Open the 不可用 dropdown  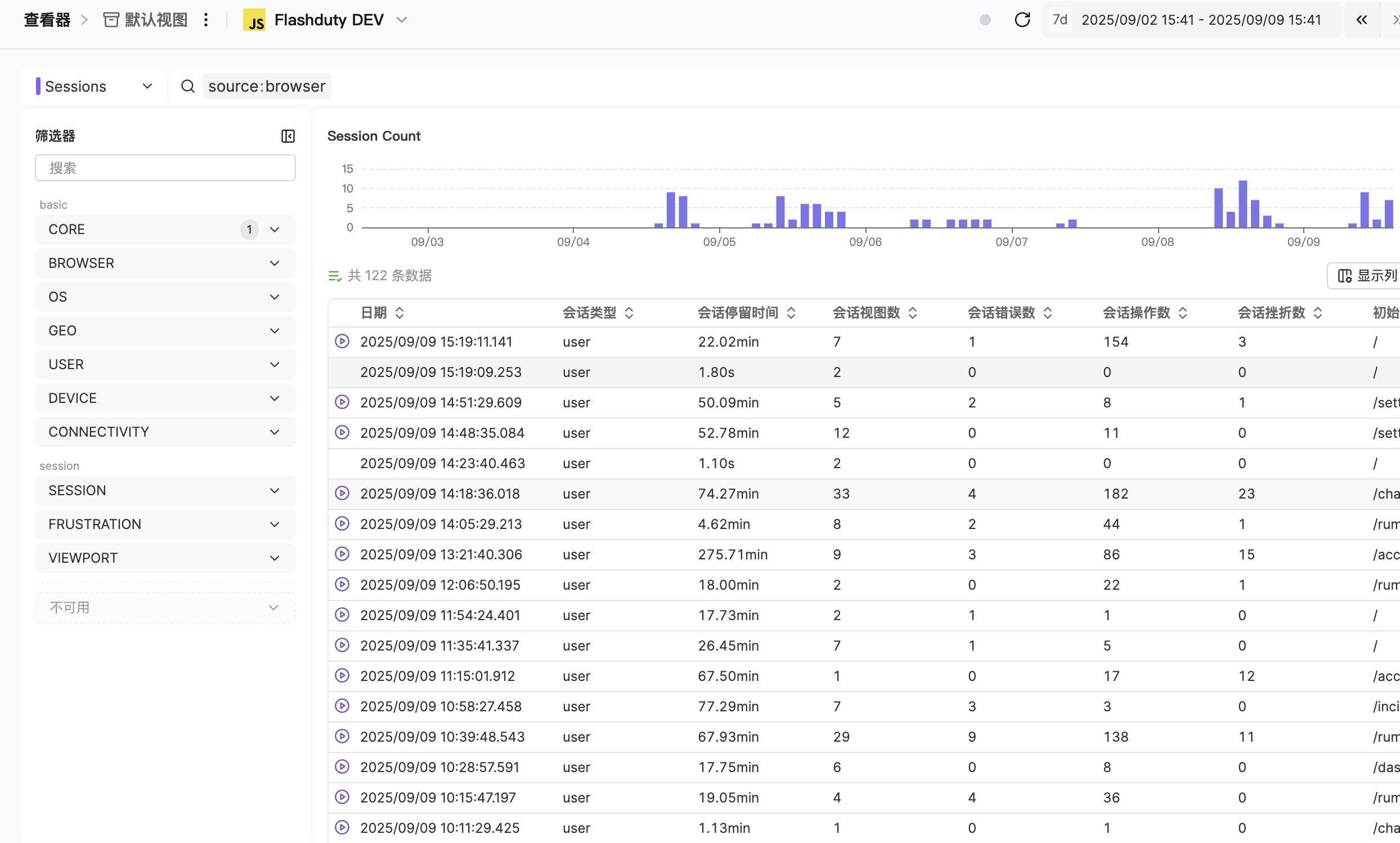pyautogui.click(x=165, y=608)
